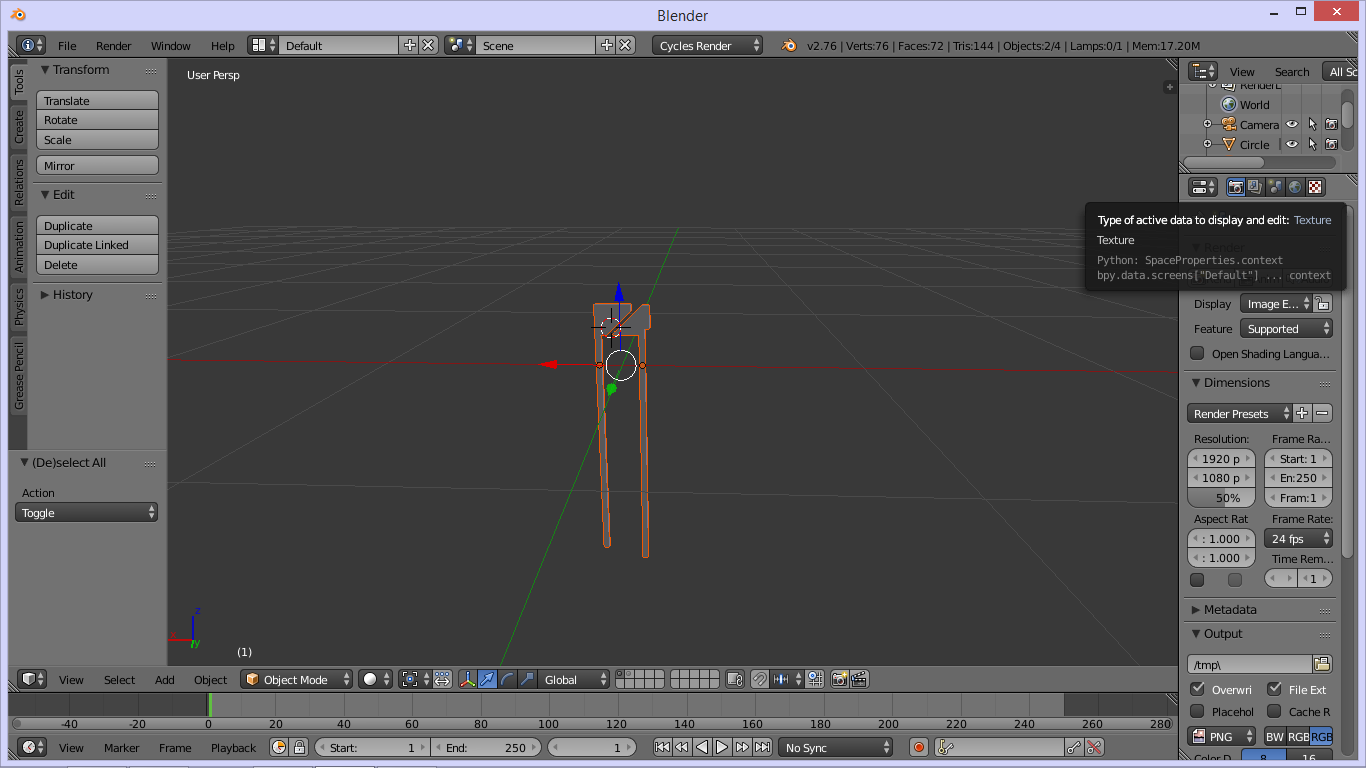Open the 3D view Select menu
The height and width of the screenshot is (768, 1366).
coord(119,679)
